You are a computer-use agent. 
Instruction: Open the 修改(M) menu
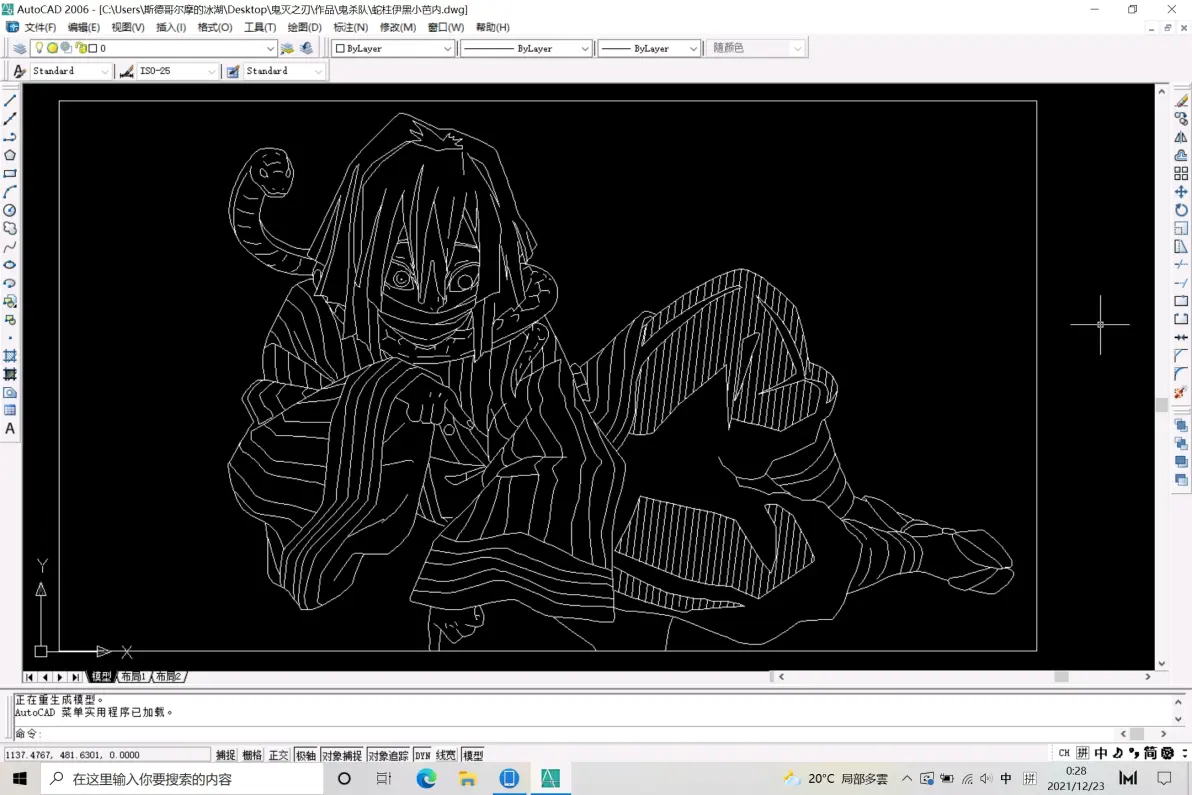point(398,27)
